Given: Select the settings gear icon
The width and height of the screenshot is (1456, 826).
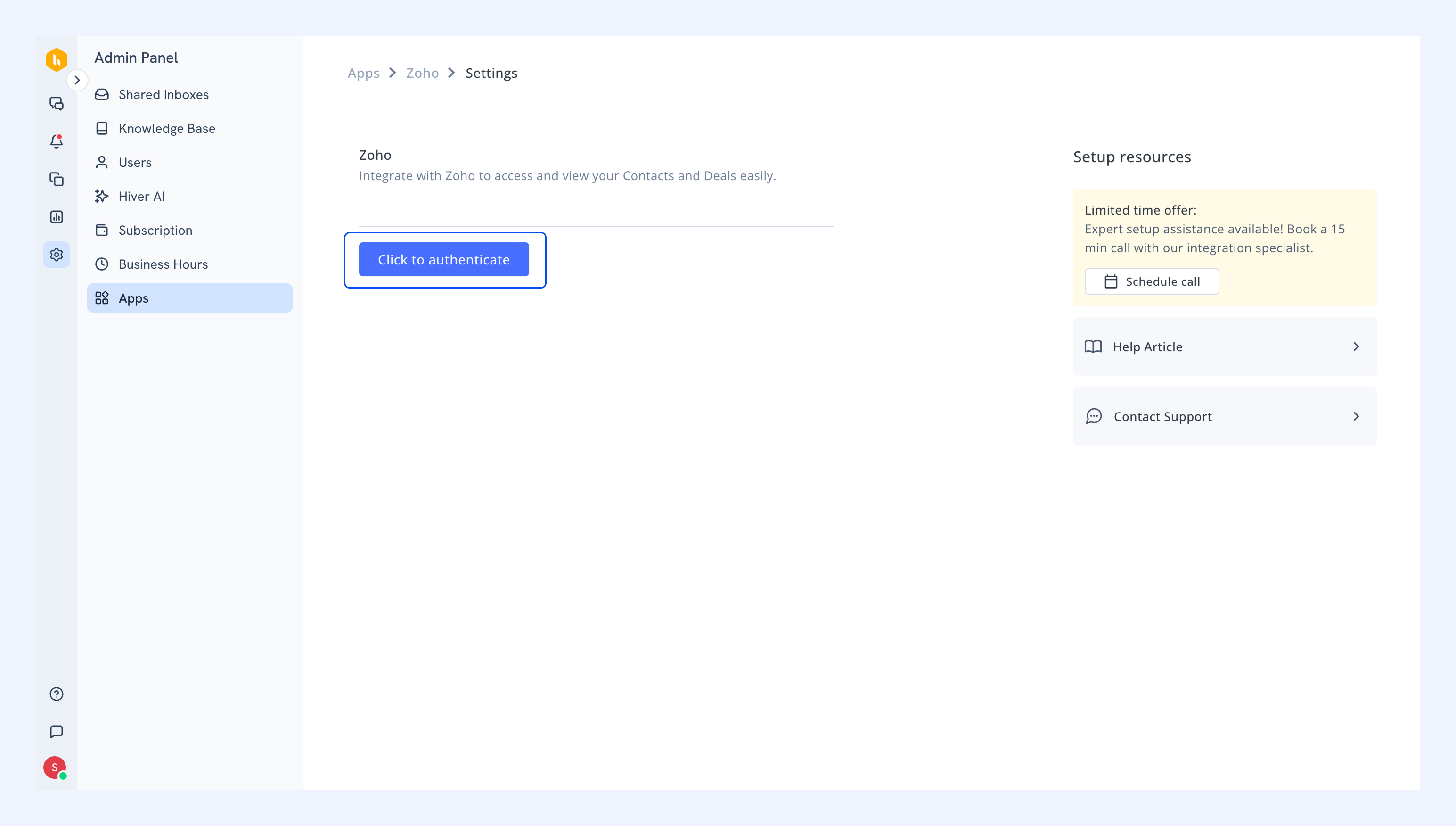Looking at the screenshot, I should pos(56,254).
